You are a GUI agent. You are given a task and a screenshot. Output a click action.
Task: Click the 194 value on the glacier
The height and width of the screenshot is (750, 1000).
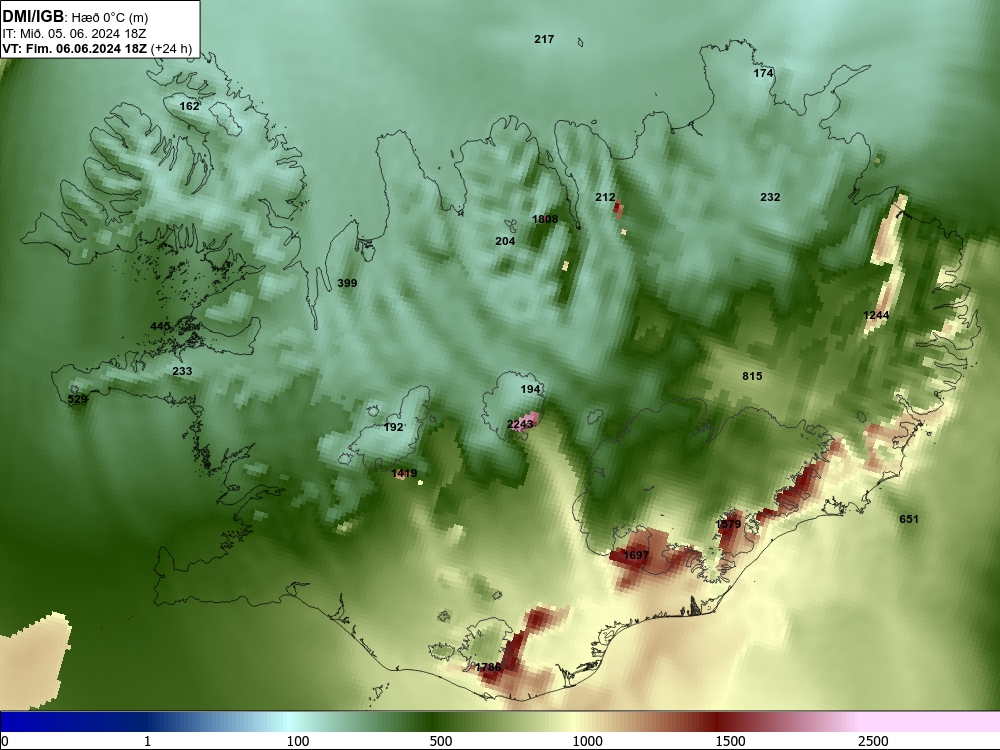531,389
